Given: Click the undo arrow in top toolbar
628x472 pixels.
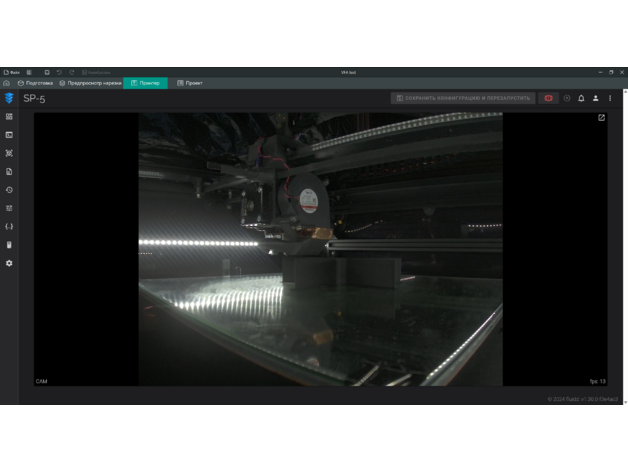Looking at the screenshot, I should [59, 72].
